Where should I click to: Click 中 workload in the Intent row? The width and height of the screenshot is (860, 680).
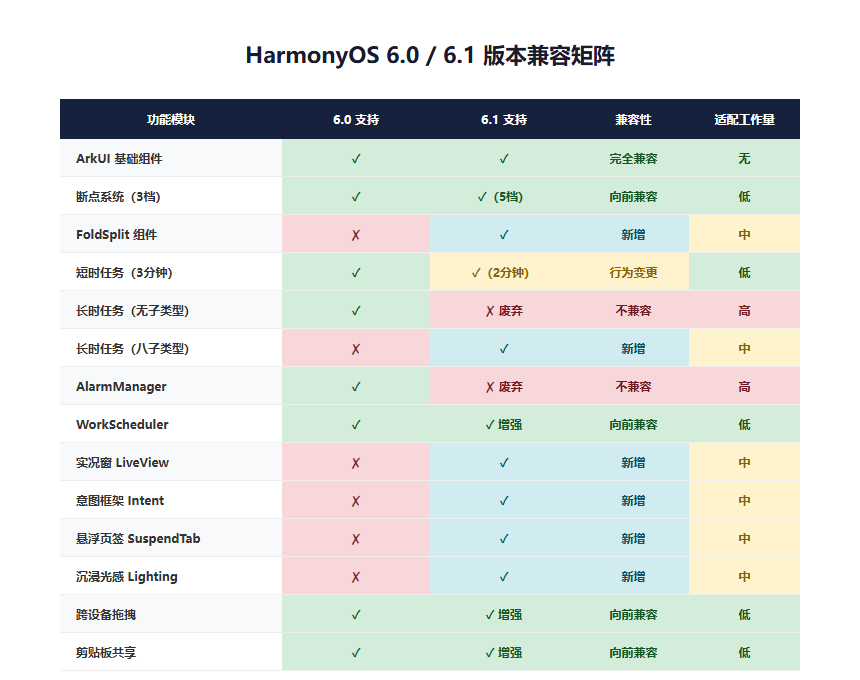pyautogui.click(x=744, y=500)
